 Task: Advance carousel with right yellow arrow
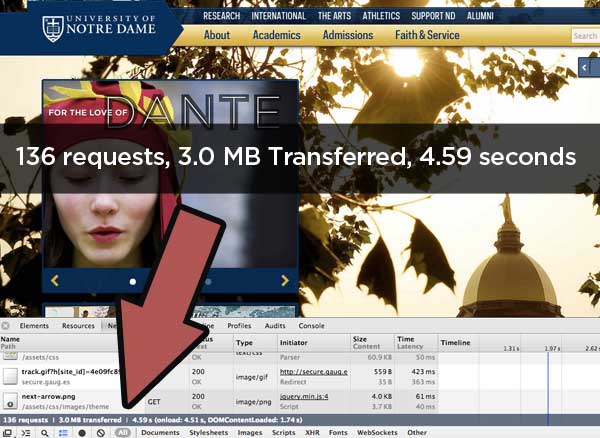pos(285,281)
